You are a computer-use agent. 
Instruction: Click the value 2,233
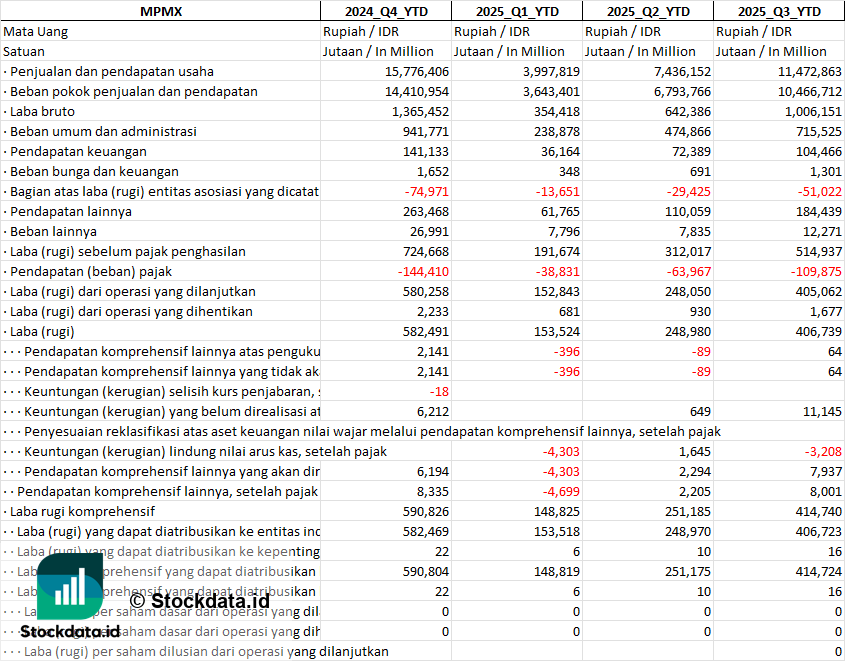tap(433, 311)
